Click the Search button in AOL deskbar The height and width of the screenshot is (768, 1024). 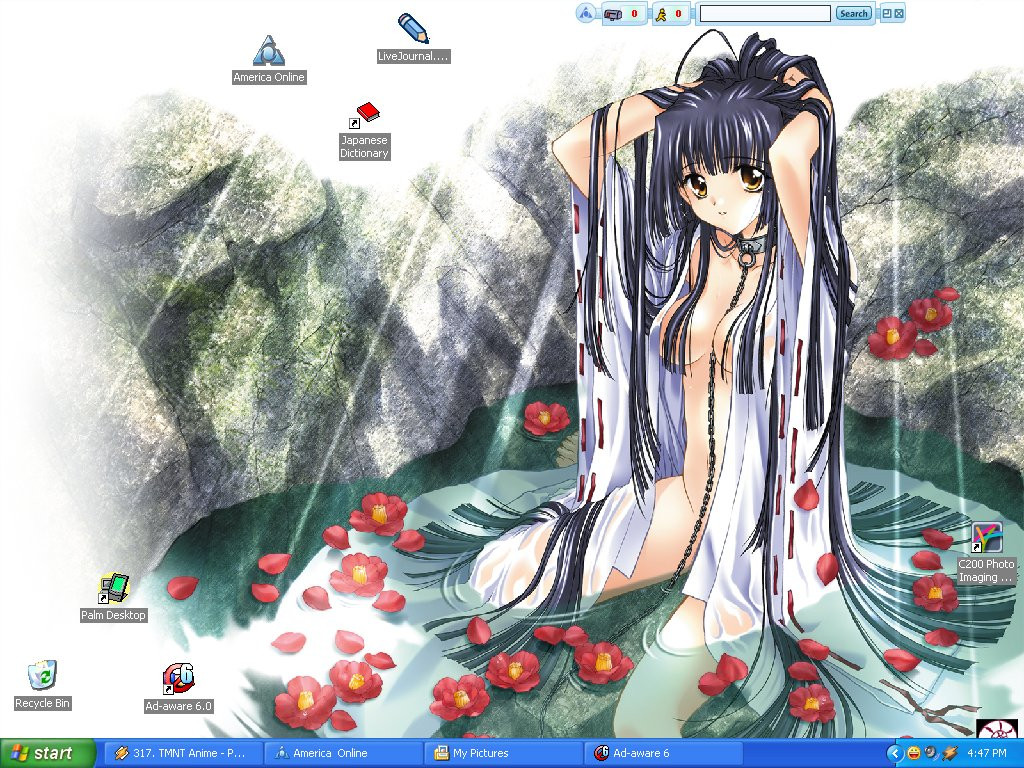tap(854, 14)
